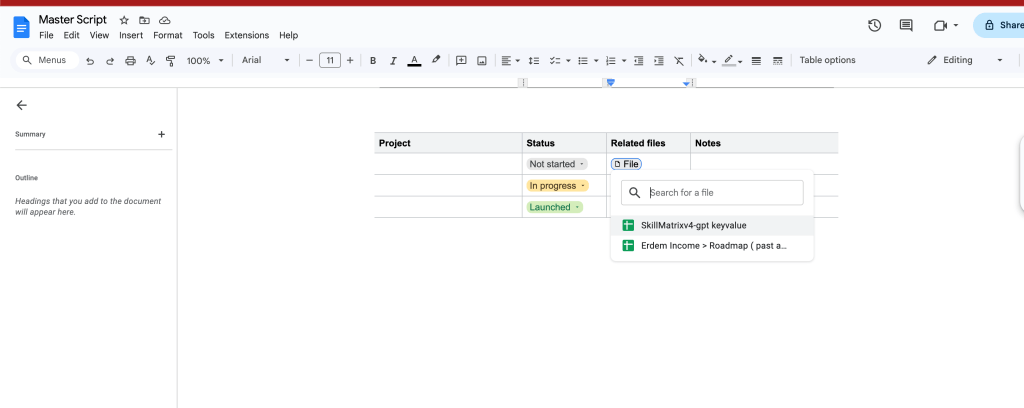Click the move-to-folder icon
This screenshot has width=1024, height=408.
[x=144, y=20]
